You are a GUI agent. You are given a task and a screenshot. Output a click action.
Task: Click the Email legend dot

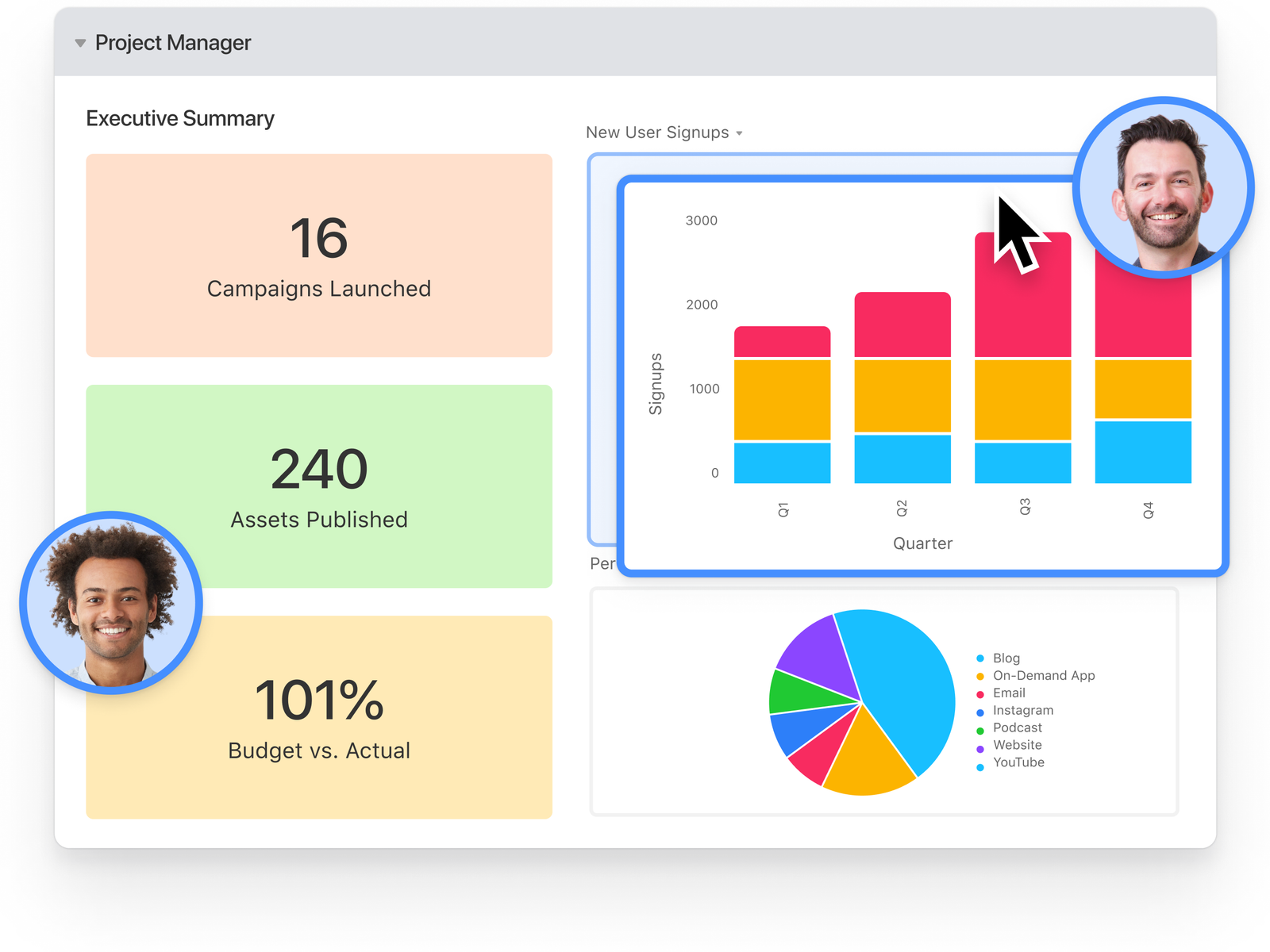tap(980, 694)
